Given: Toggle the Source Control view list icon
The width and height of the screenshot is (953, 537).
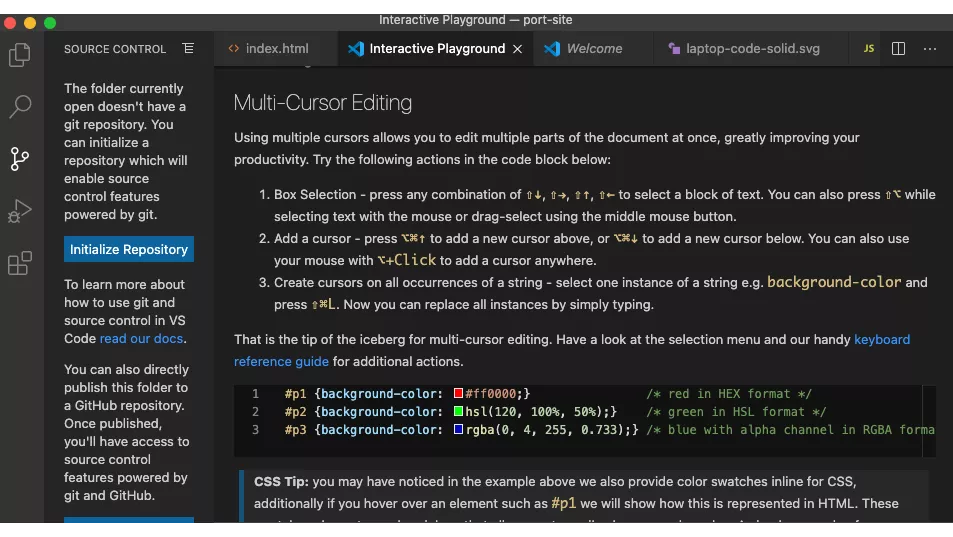Looking at the screenshot, I should click(188, 48).
